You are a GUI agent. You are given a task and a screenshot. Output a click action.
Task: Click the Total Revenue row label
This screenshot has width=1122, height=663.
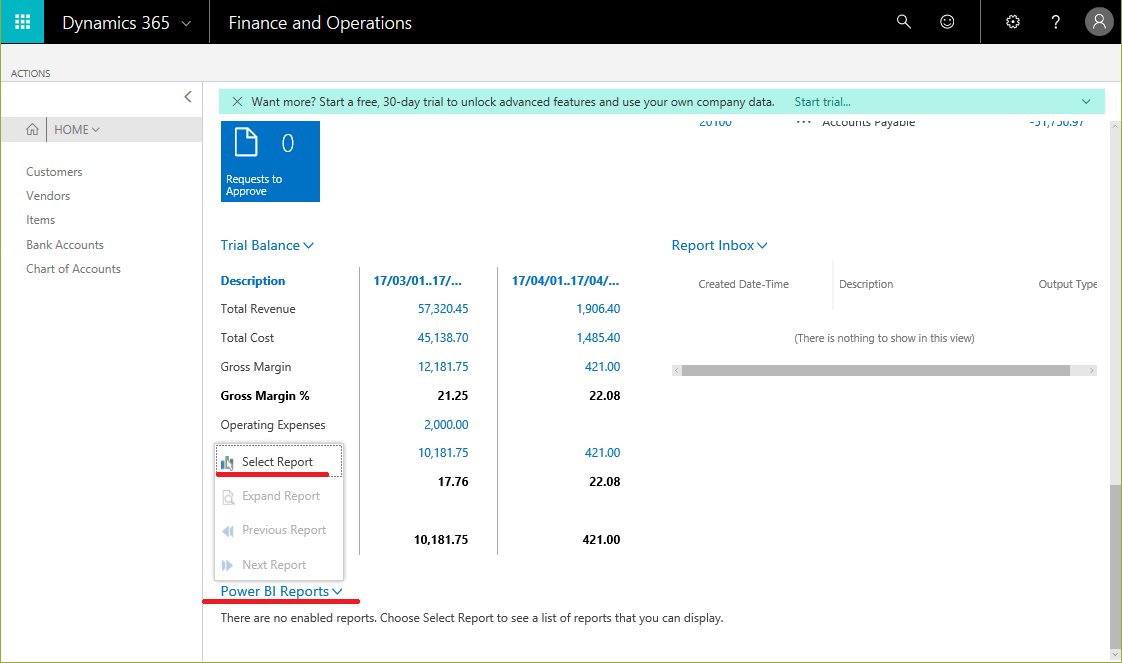pos(258,309)
